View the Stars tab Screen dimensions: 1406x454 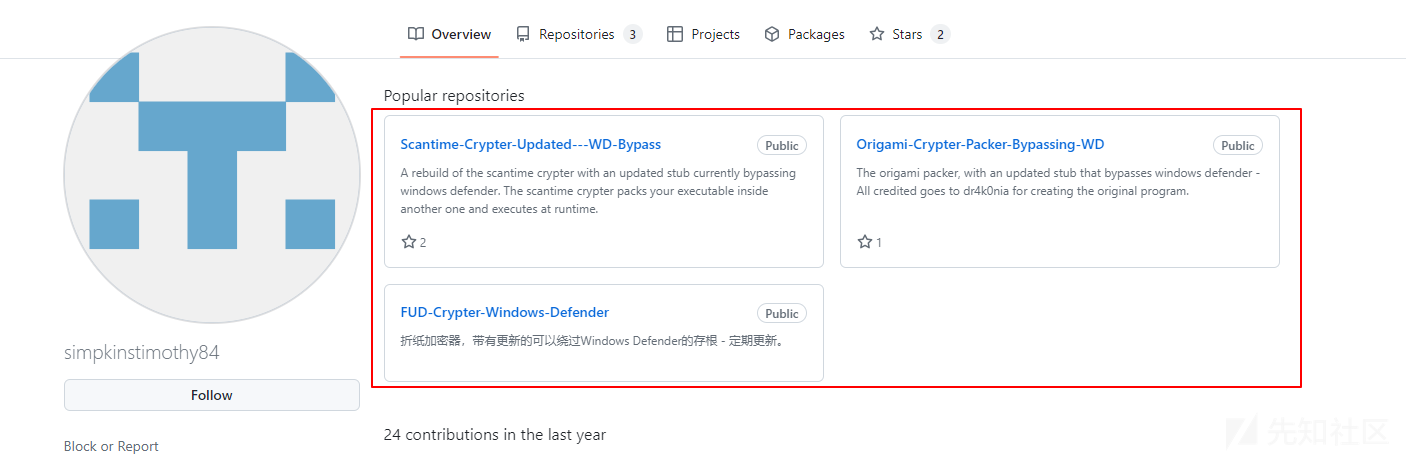point(908,34)
